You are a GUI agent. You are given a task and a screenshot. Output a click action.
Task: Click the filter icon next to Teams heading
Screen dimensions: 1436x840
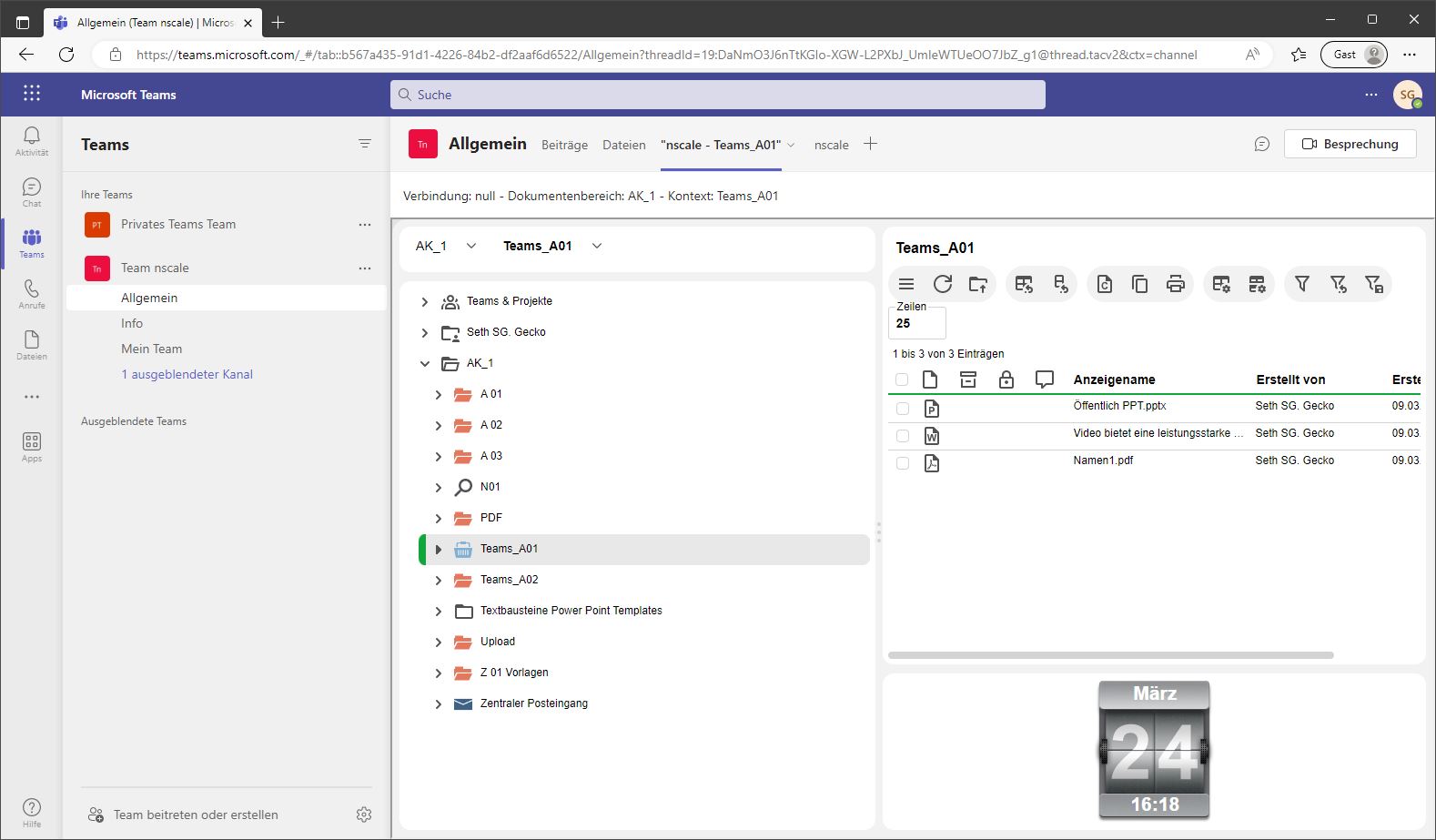click(365, 144)
